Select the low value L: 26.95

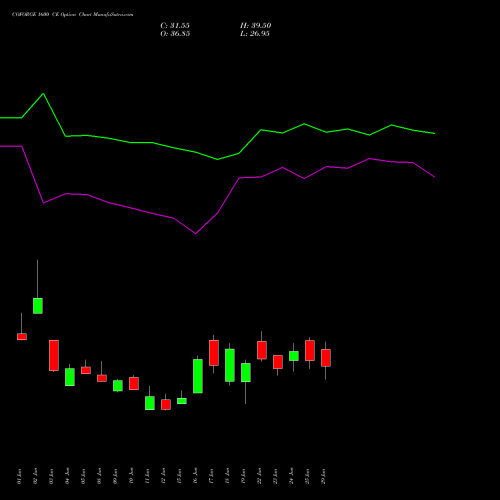pyautogui.click(x=255, y=34)
